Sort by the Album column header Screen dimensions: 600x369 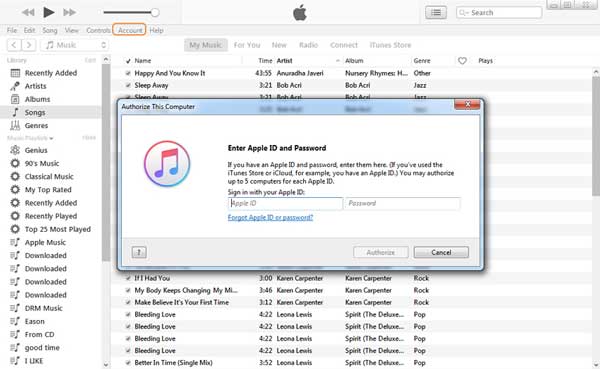click(354, 60)
